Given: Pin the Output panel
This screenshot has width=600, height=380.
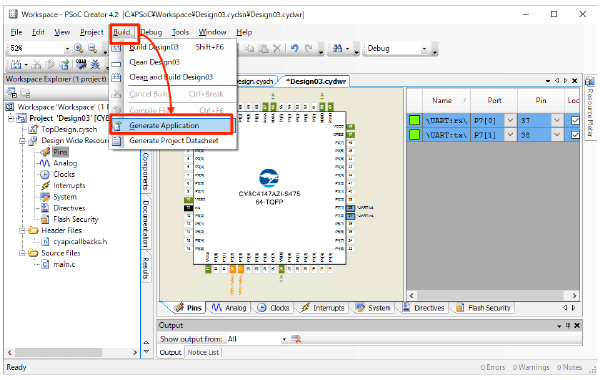Looking at the screenshot, I should coord(568,325).
